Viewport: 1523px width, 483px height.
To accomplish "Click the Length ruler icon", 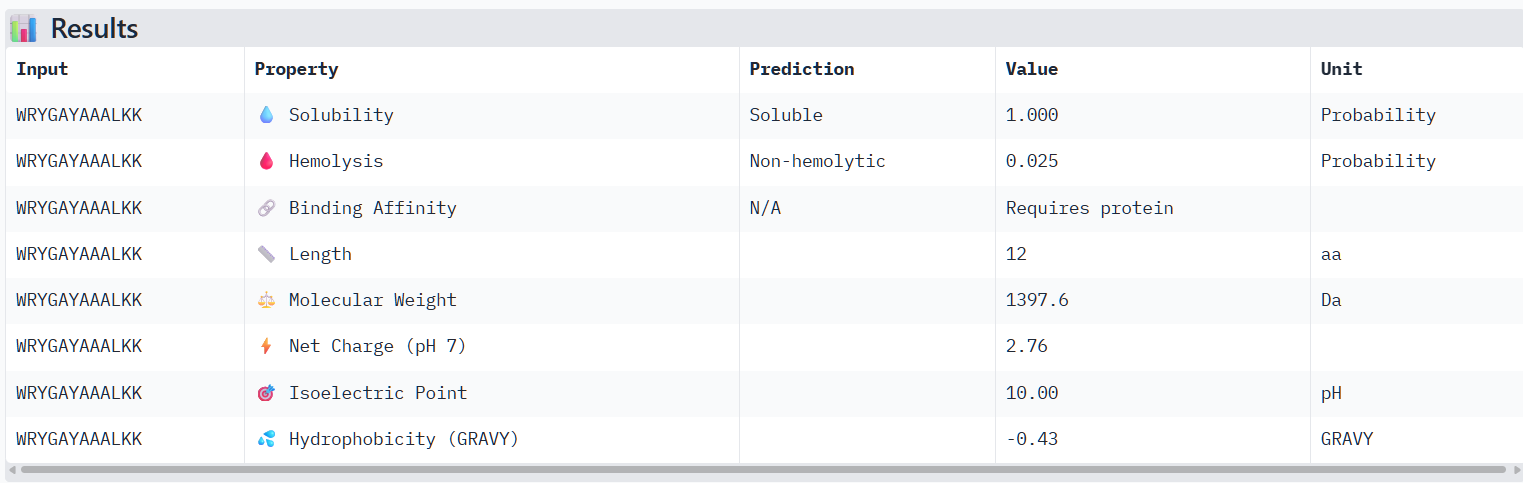I will tap(266, 254).
